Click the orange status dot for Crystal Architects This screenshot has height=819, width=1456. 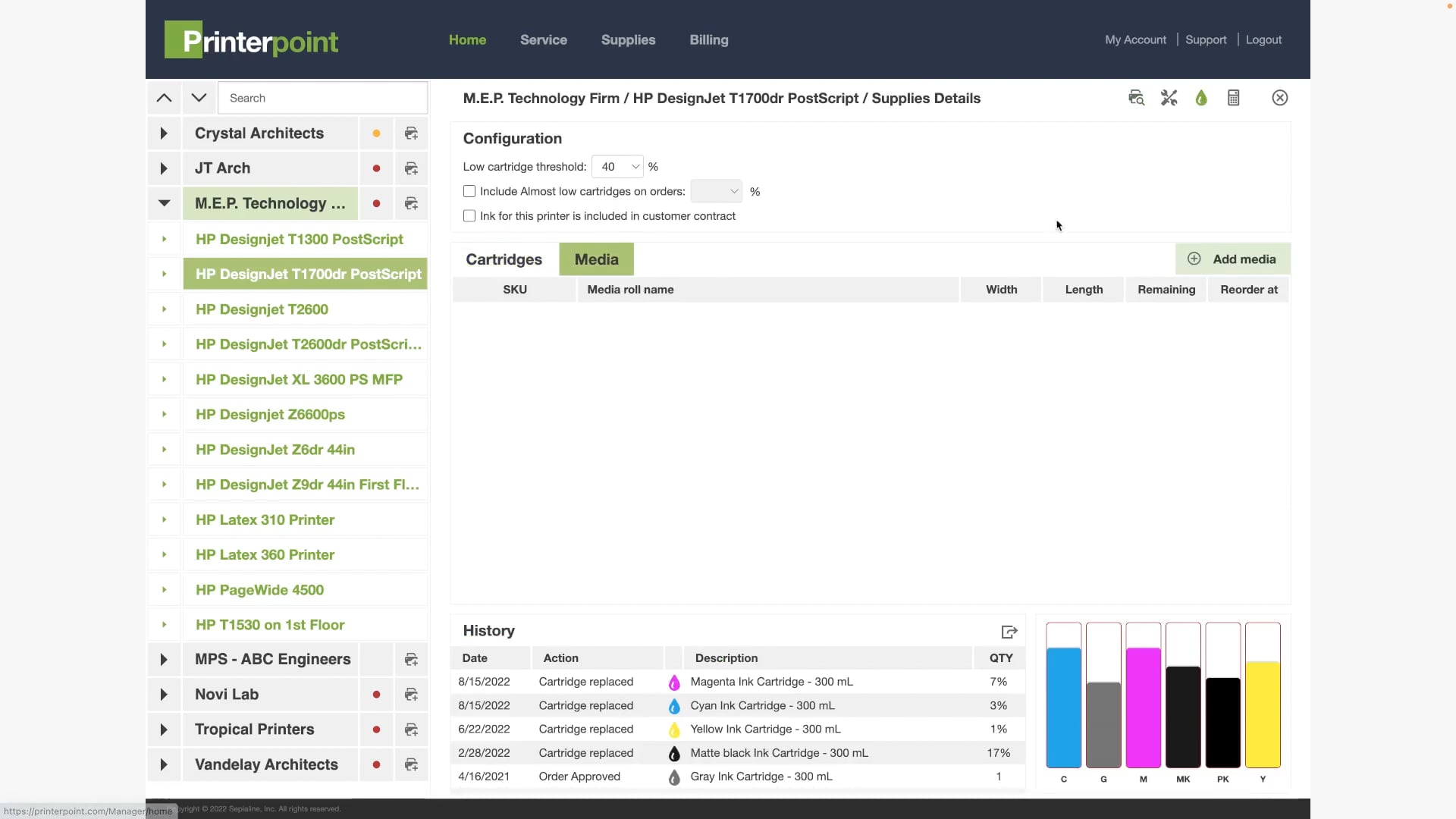click(x=376, y=133)
